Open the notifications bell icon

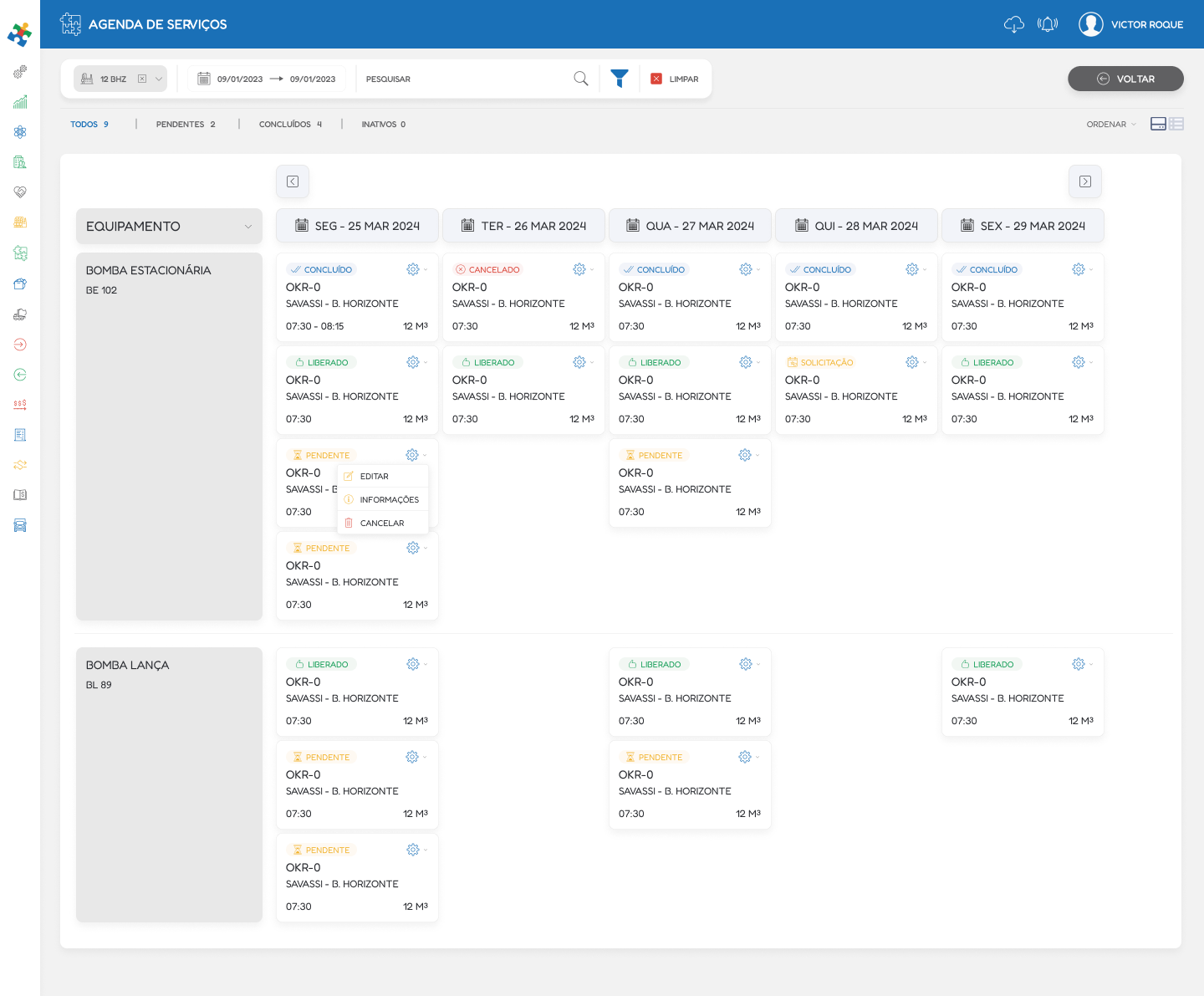tap(1047, 24)
